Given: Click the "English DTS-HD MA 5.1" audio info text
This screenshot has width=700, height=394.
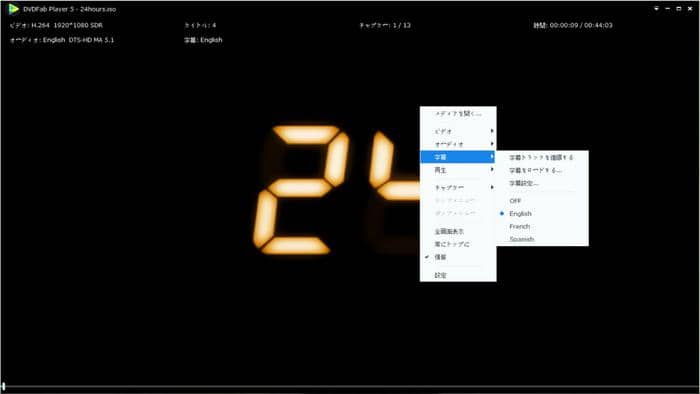Looking at the screenshot, I should (79, 40).
